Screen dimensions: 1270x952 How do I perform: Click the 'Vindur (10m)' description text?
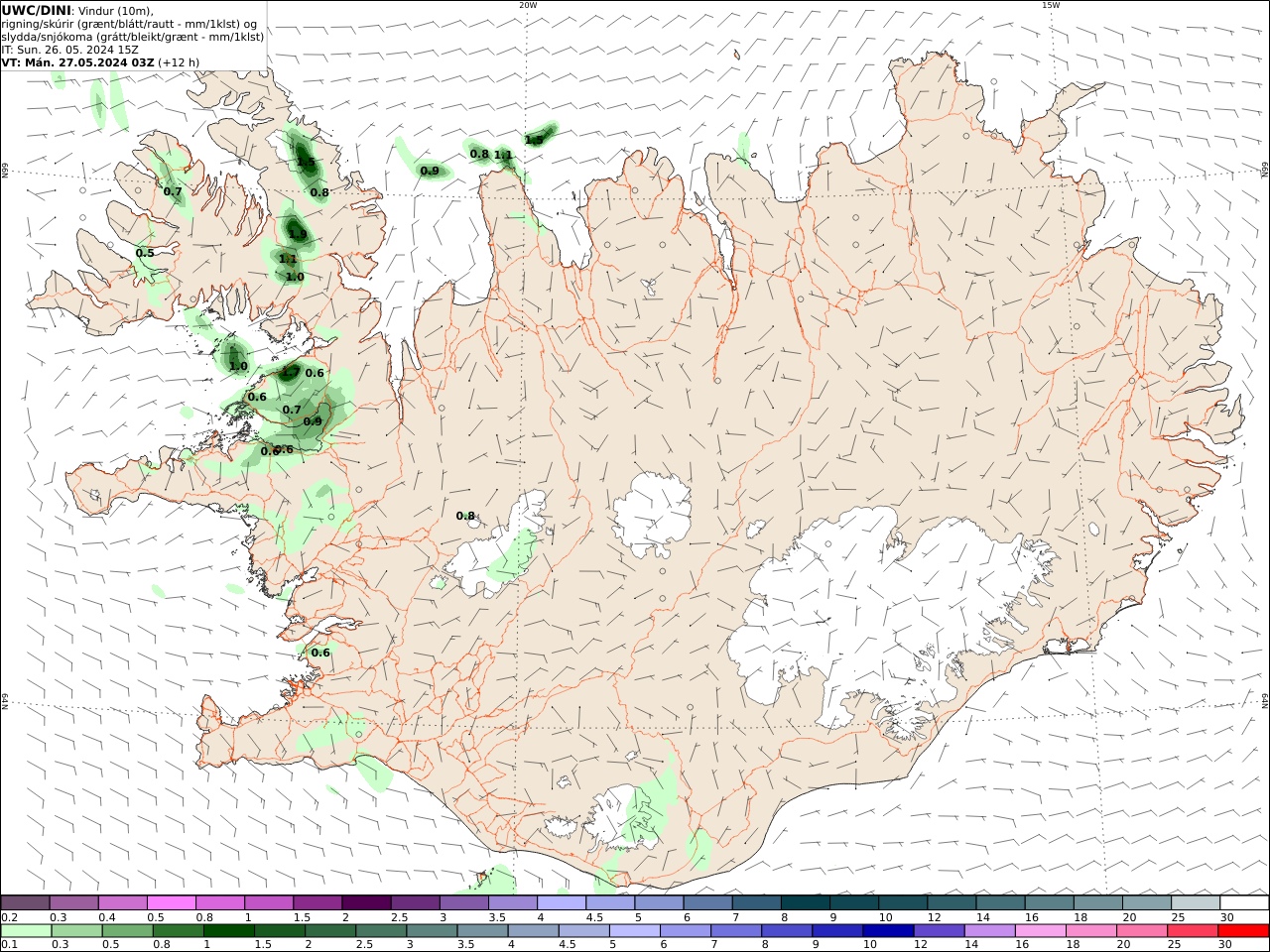pyautogui.click(x=116, y=10)
